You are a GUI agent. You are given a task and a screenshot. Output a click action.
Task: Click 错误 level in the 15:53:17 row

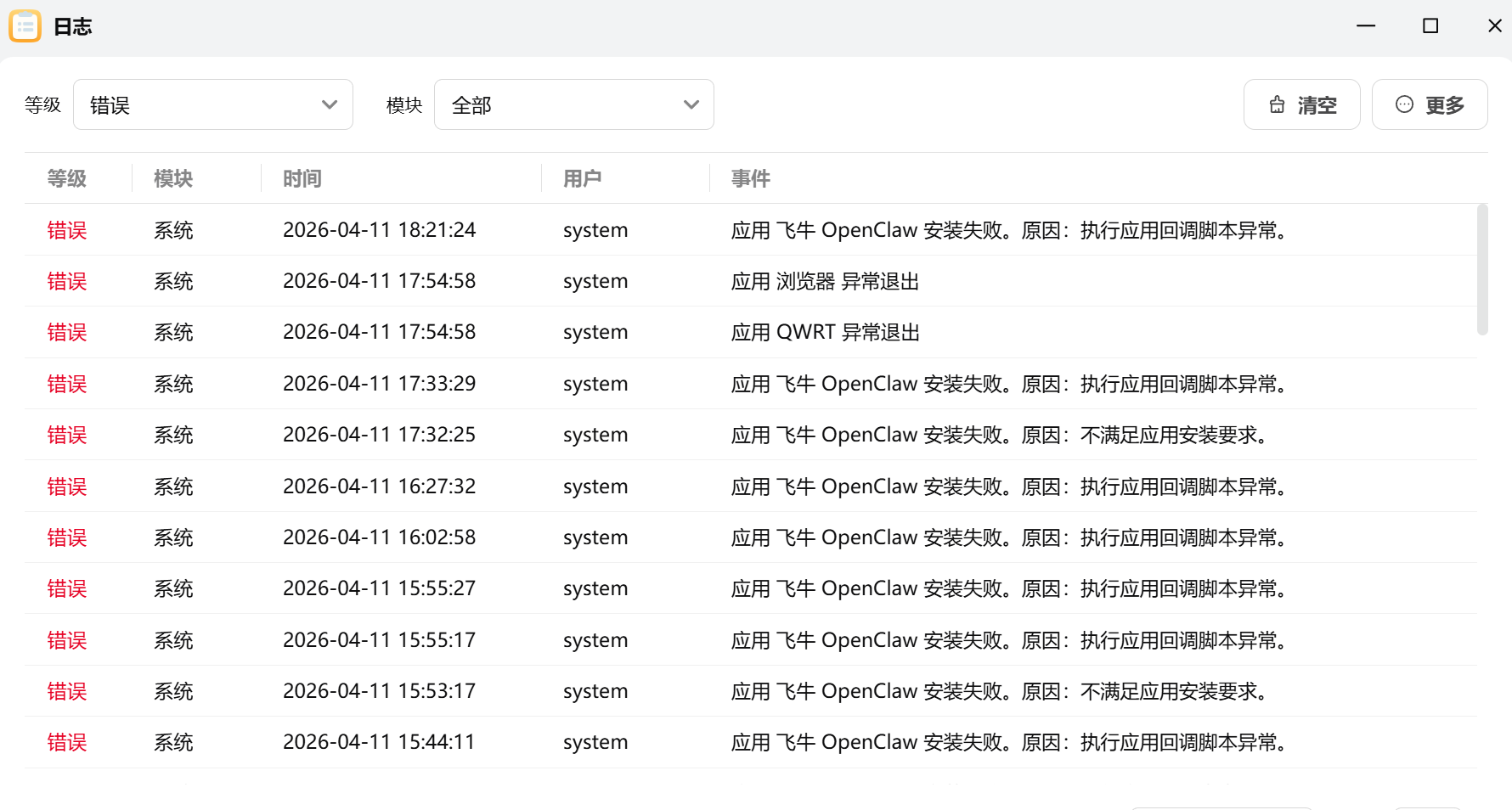(67, 691)
